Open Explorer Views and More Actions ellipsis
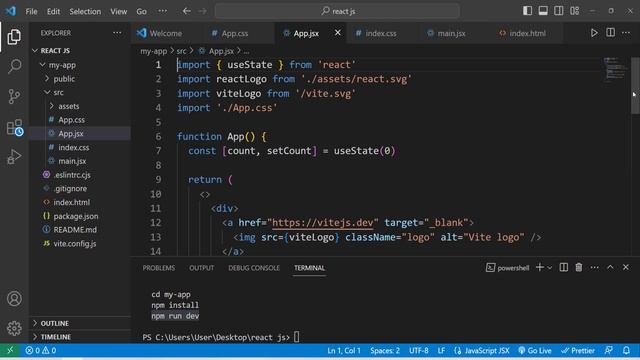This screenshot has width=640, height=360. point(117,33)
